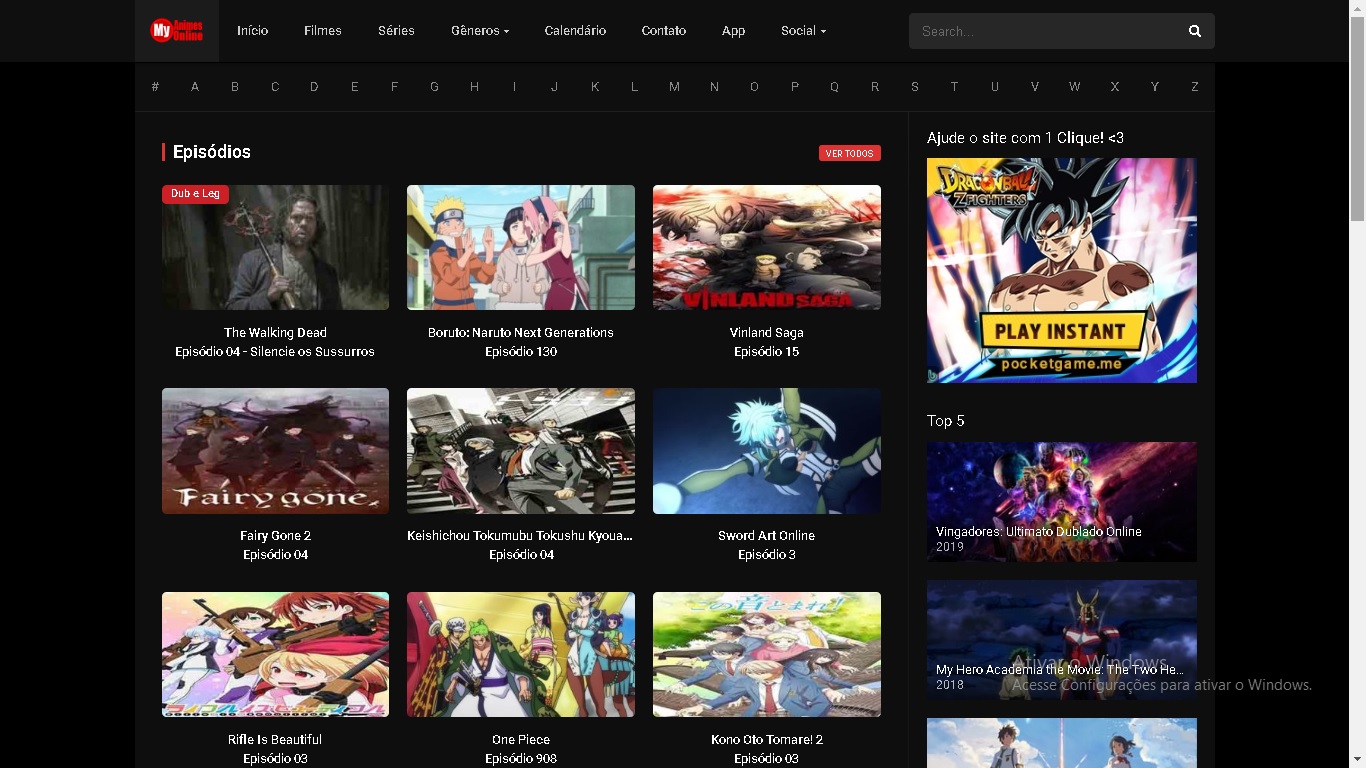Click the Kono Oto Tomare! 2 title
Screen dimensions: 1366x768
coord(767,740)
